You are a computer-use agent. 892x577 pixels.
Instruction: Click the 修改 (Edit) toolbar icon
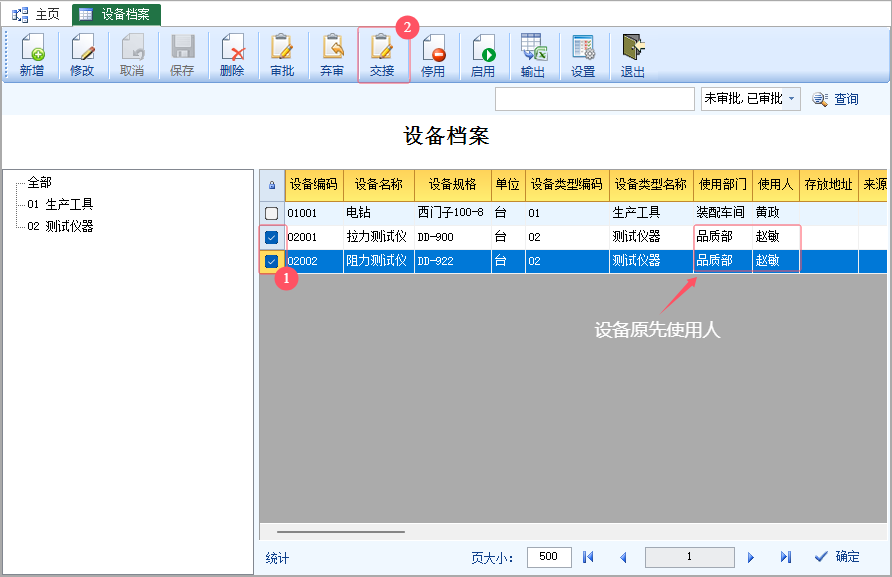[82, 55]
